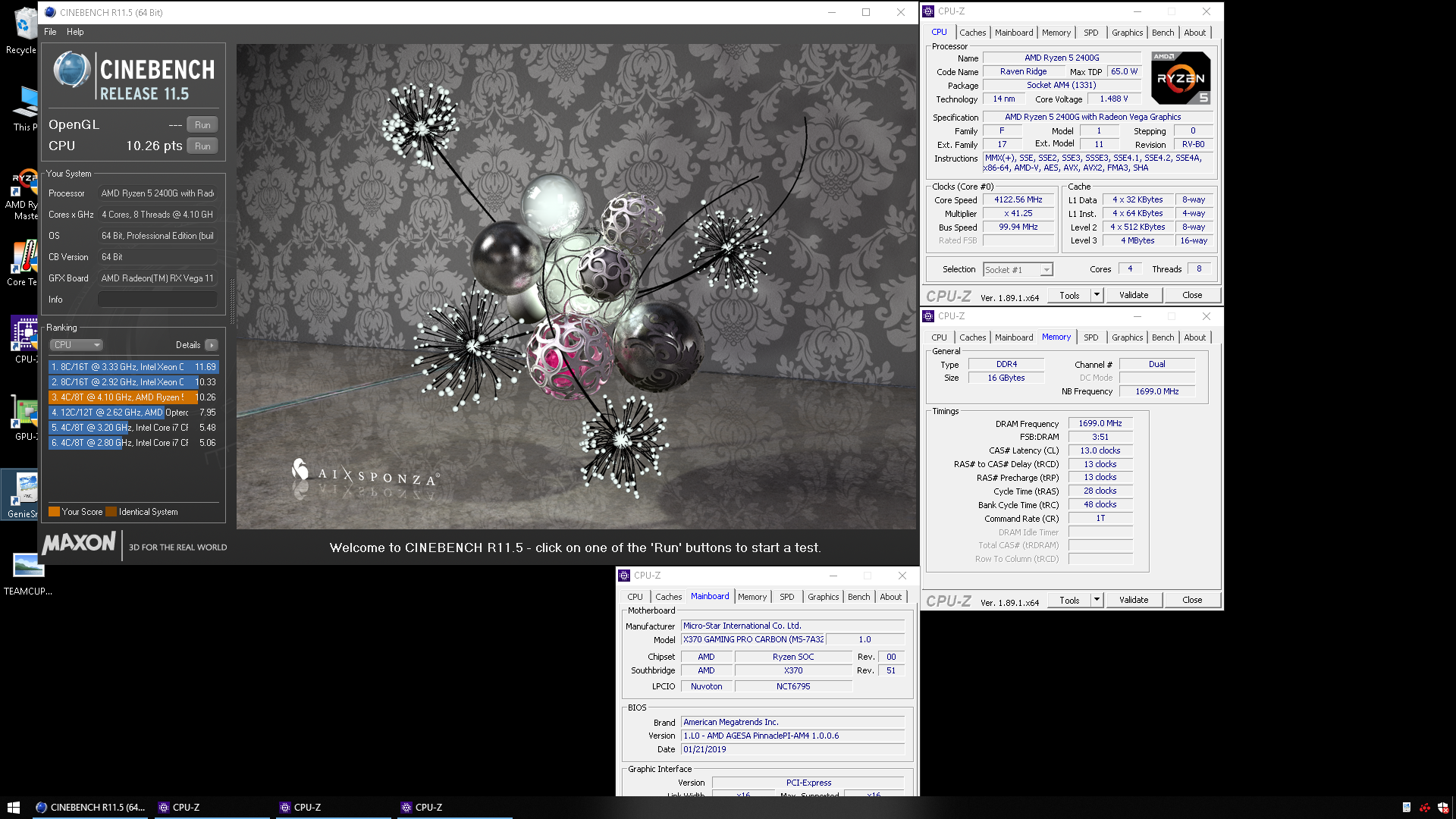1456x819 pixels.
Task: Open Mainboard tab in top CPU-Z window
Action: tap(1014, 33)
